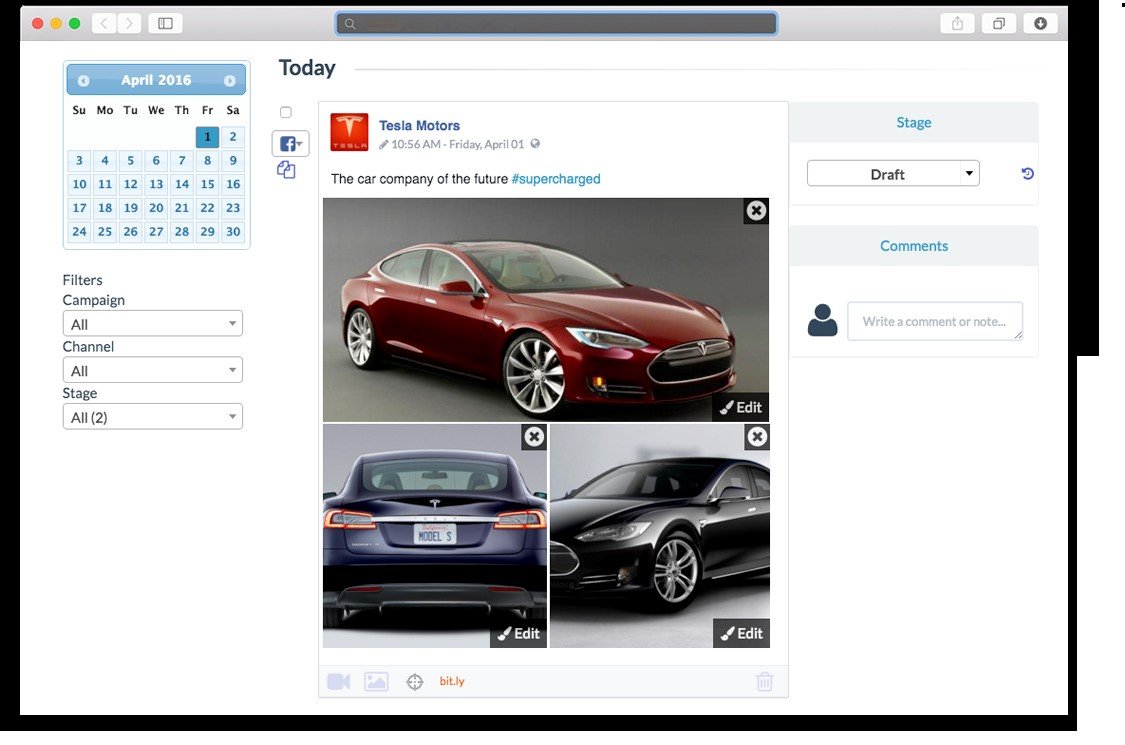Click the bit.ly link shortener
1125x745 pixels.
(452, 681)
